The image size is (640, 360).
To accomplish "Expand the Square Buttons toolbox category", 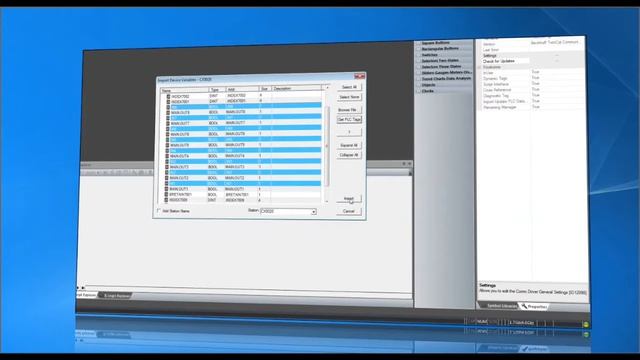I will [x=444, y=43].
